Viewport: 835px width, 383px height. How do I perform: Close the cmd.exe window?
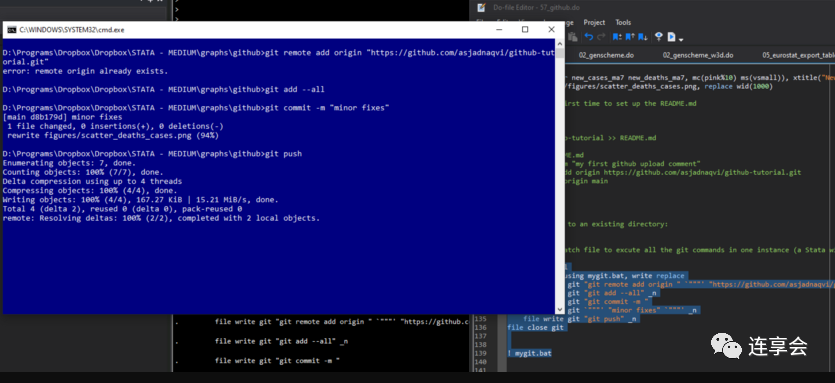551,30
